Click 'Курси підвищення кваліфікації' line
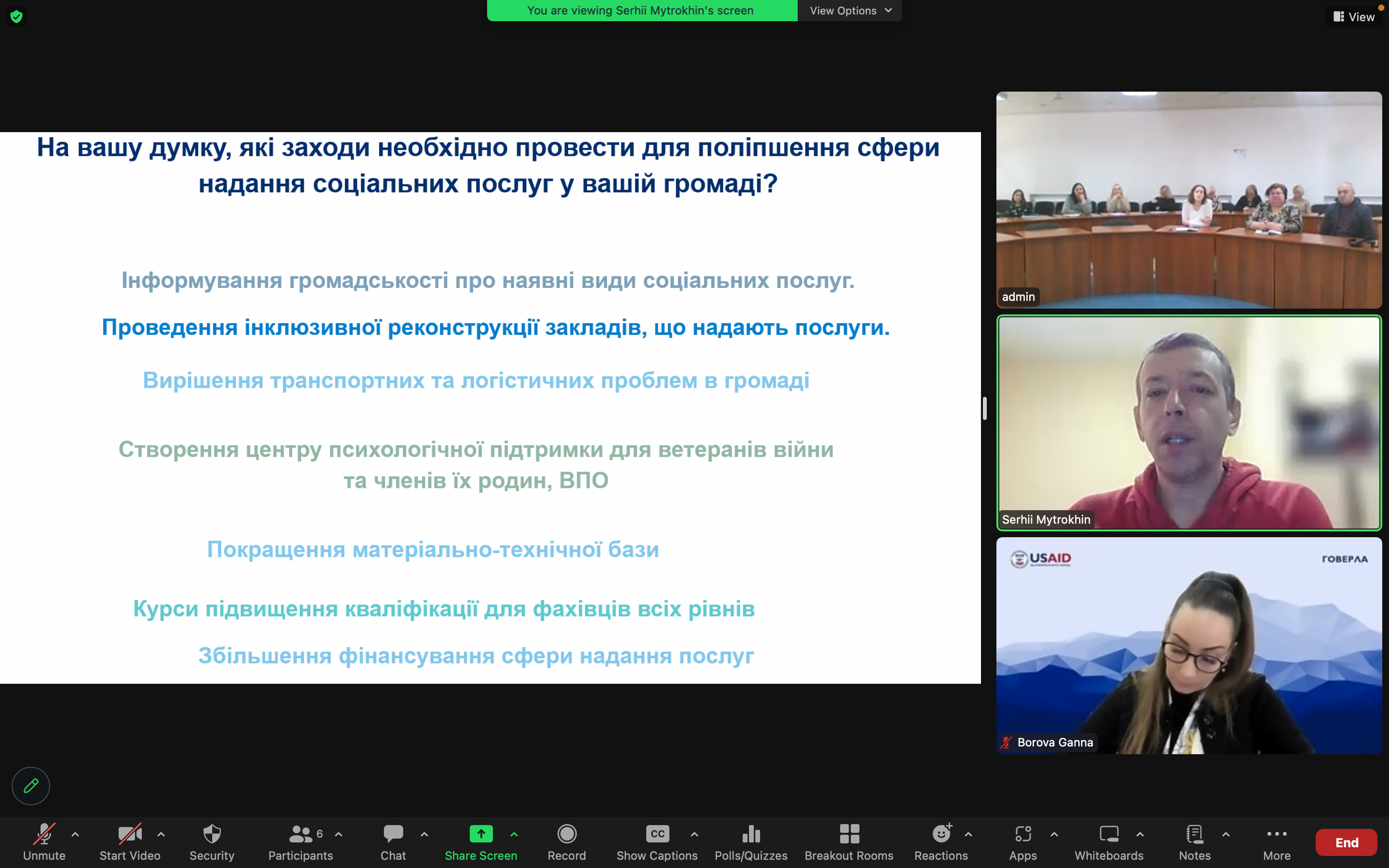This screenshot has height=868, width=1389. coord(444,609)
